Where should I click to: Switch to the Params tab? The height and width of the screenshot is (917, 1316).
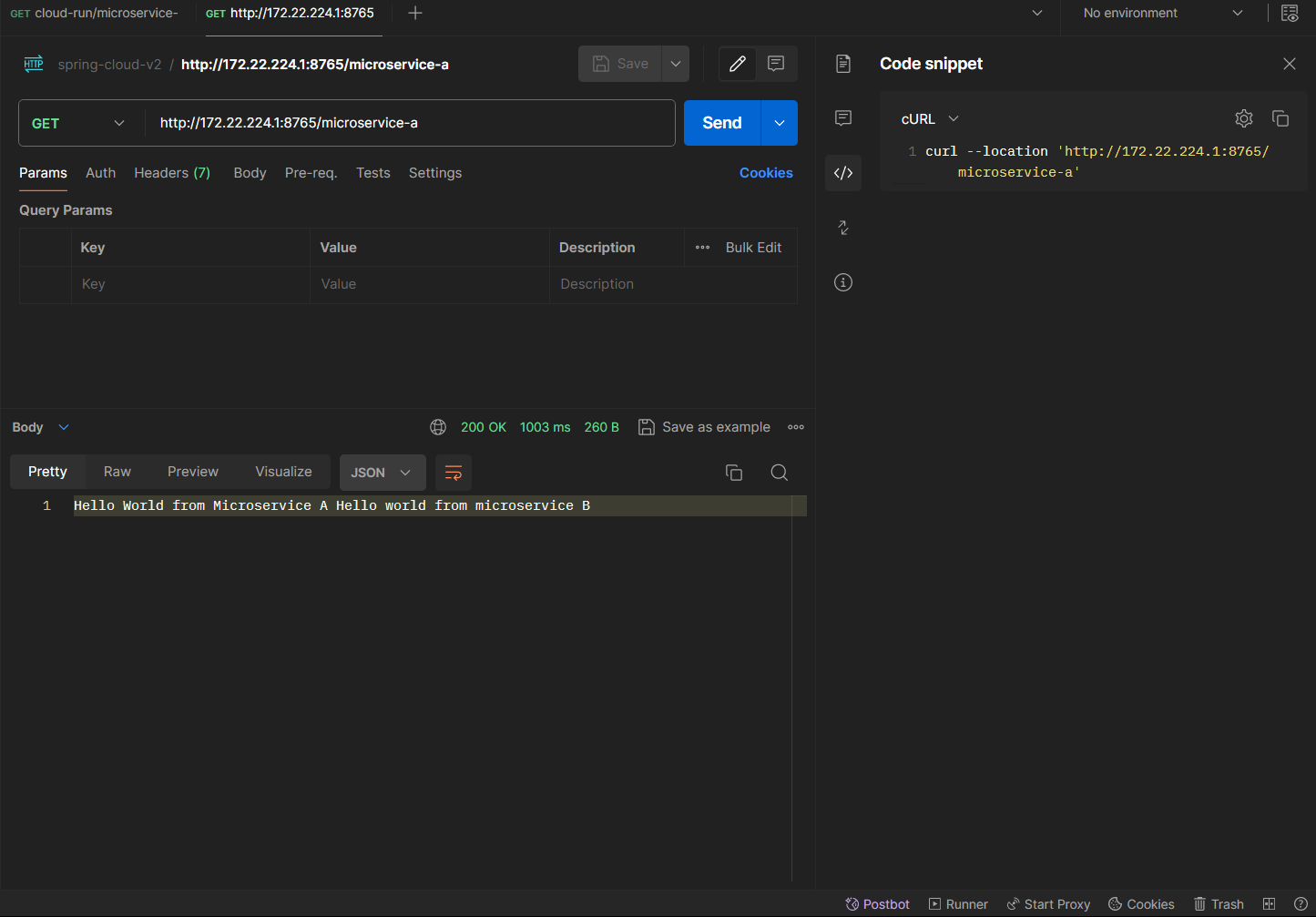pyautogui.click(x=43, y=173)
